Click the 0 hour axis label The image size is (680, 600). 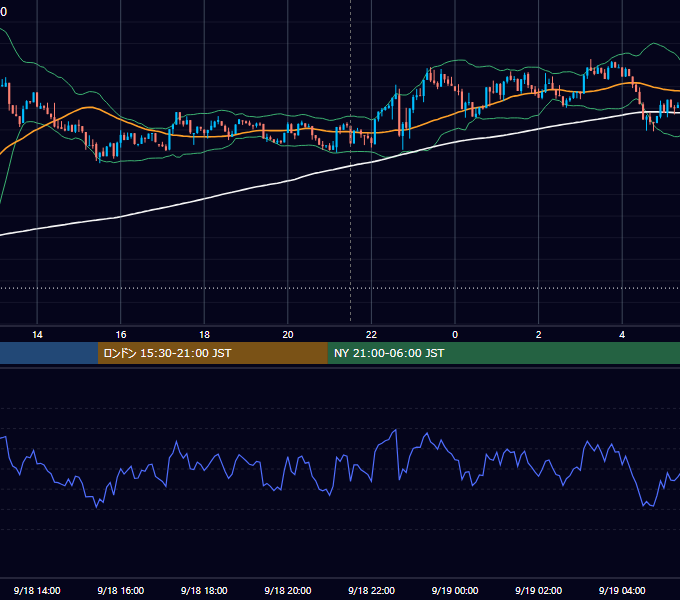coord(455,335)
